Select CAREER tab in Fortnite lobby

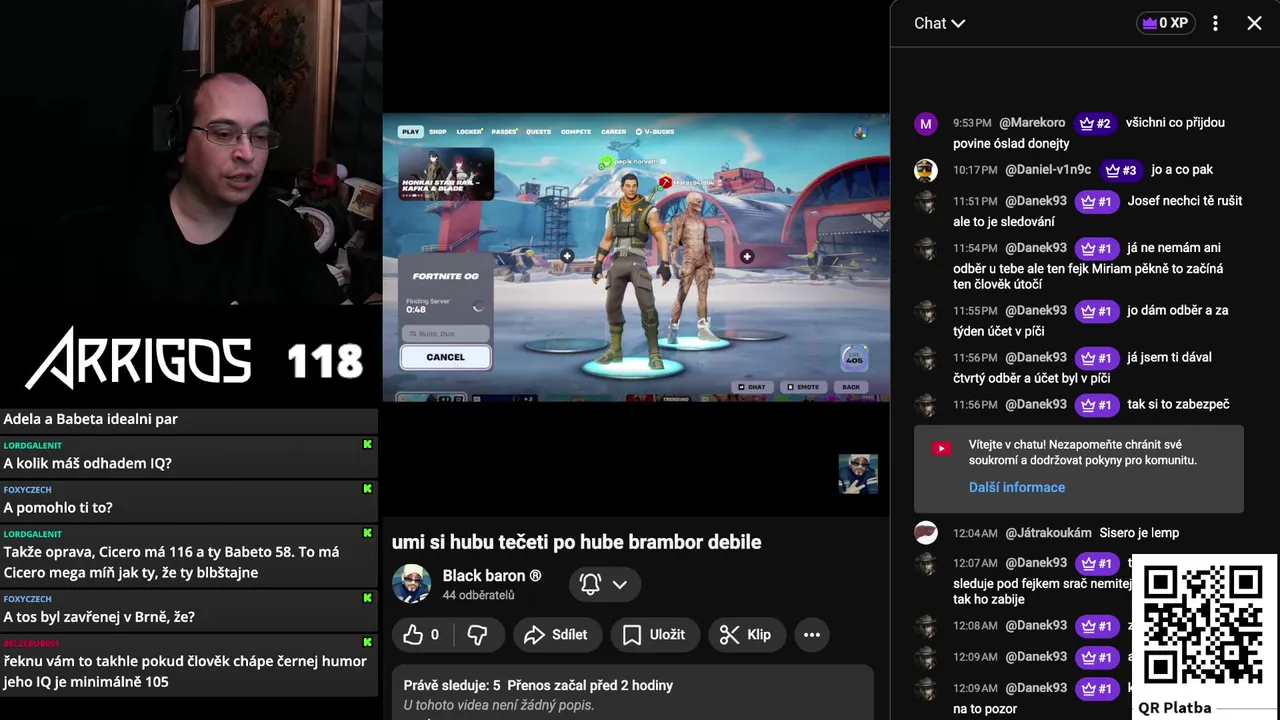613,131
